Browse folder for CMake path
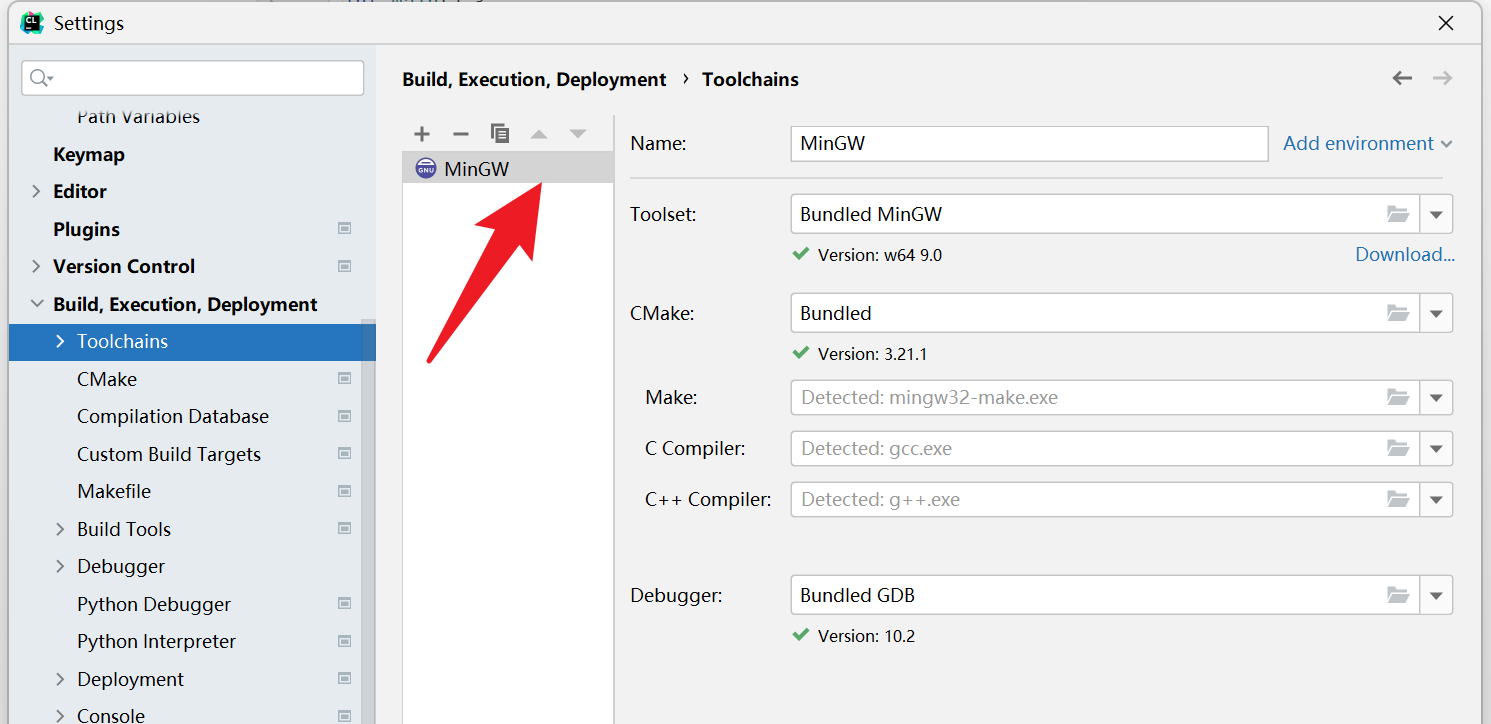 (1398, 313)
